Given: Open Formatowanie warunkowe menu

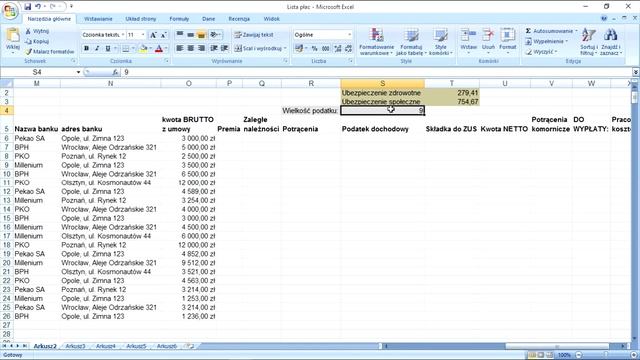Looking at the screenshot, I should pyautogui.click(x=376, y=42).
